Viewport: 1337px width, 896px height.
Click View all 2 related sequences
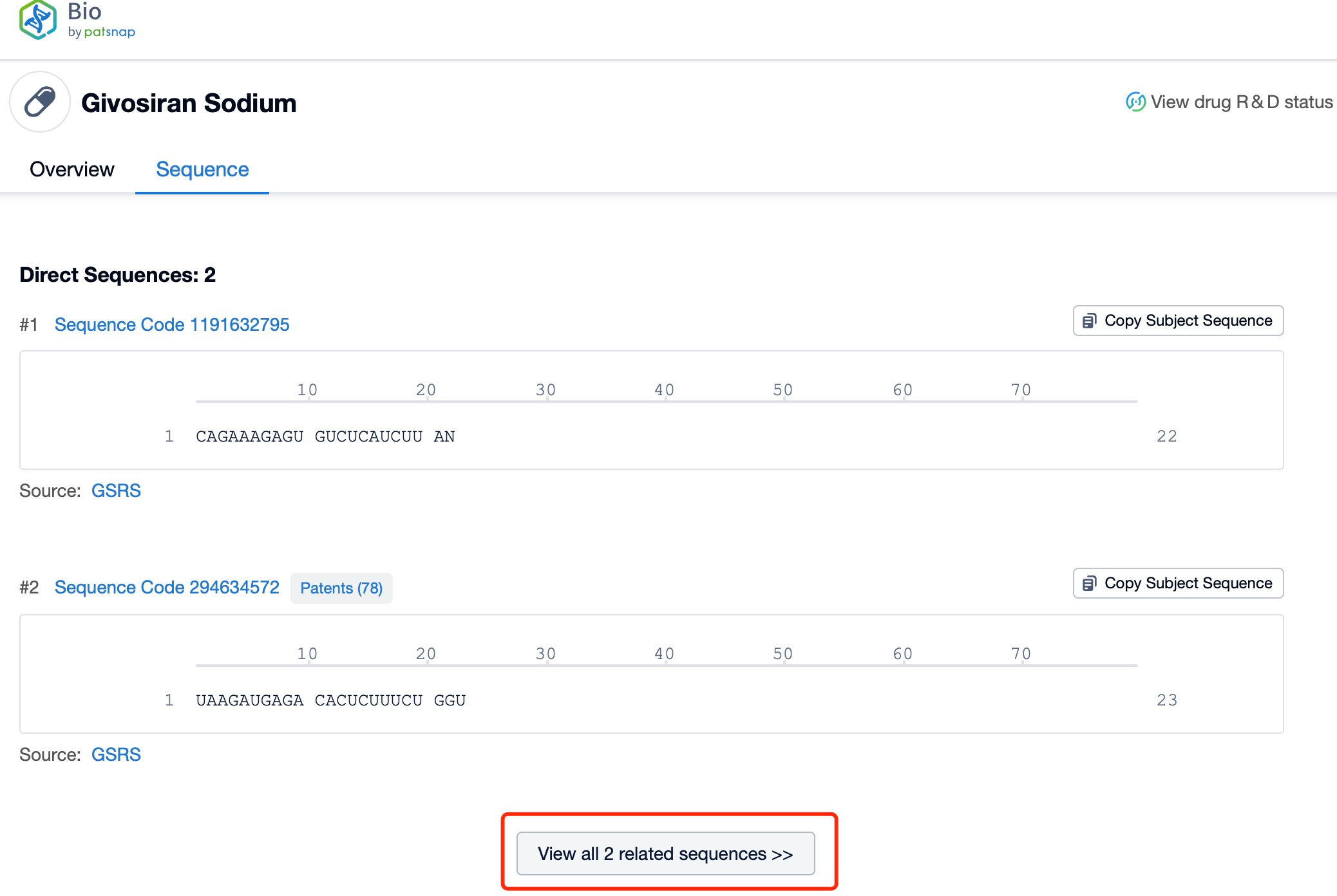[x=665, y=854]
